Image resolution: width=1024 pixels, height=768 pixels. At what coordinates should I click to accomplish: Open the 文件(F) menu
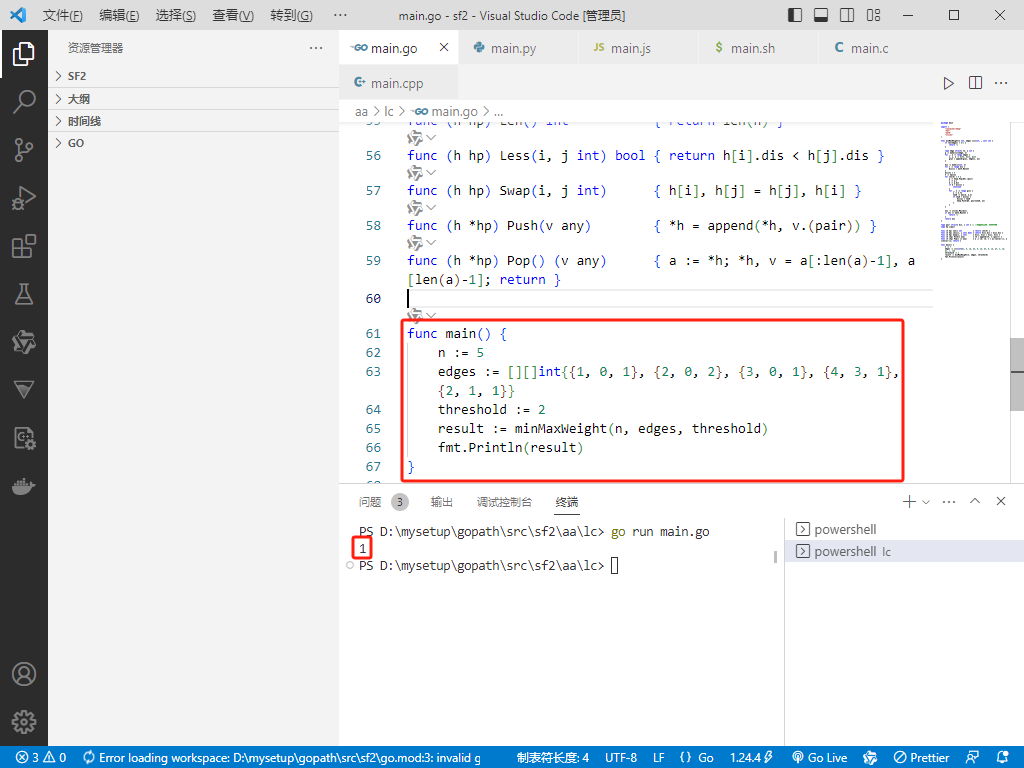[63, 15]
